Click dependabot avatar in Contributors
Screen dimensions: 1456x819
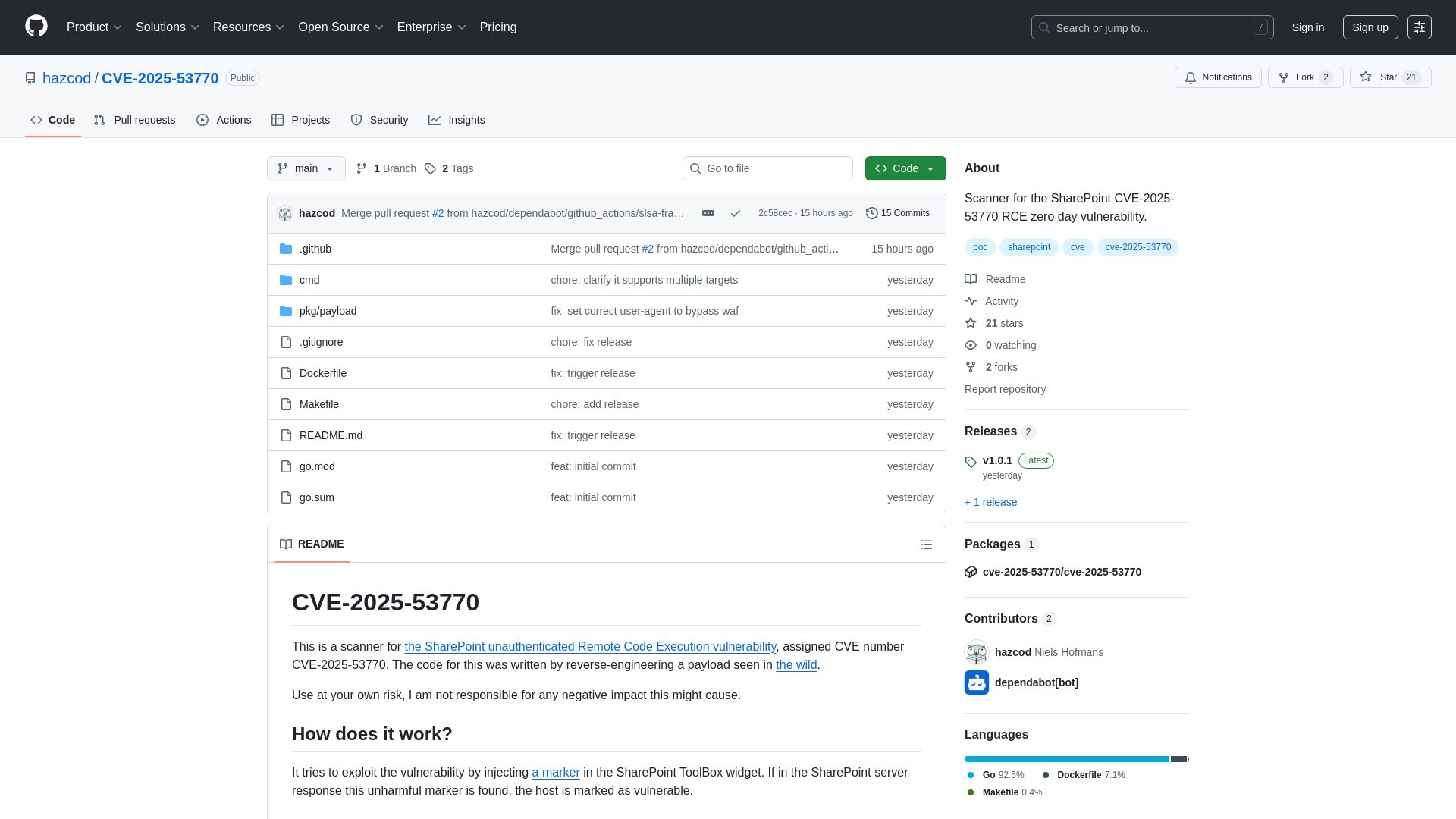pos(977,682)
